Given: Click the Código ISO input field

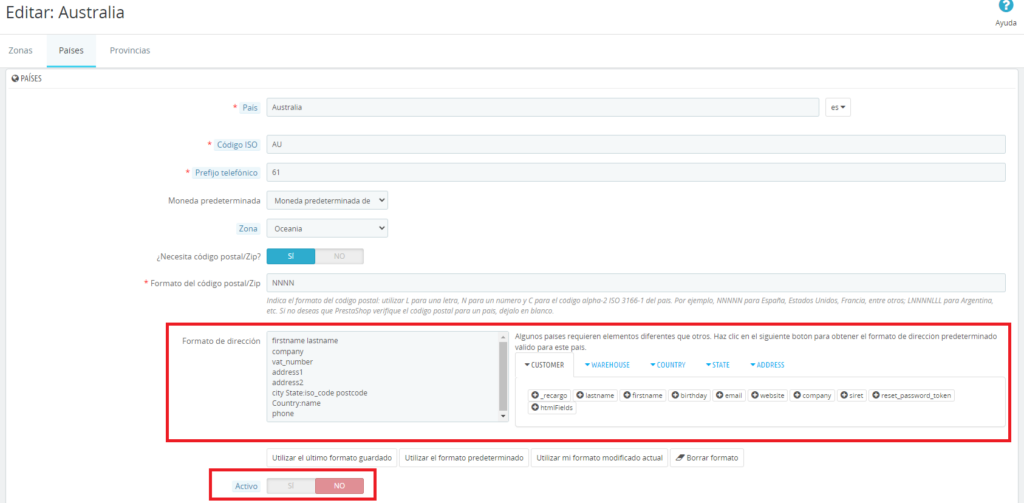Looking at the screenshot, I should tap(635, 144).
